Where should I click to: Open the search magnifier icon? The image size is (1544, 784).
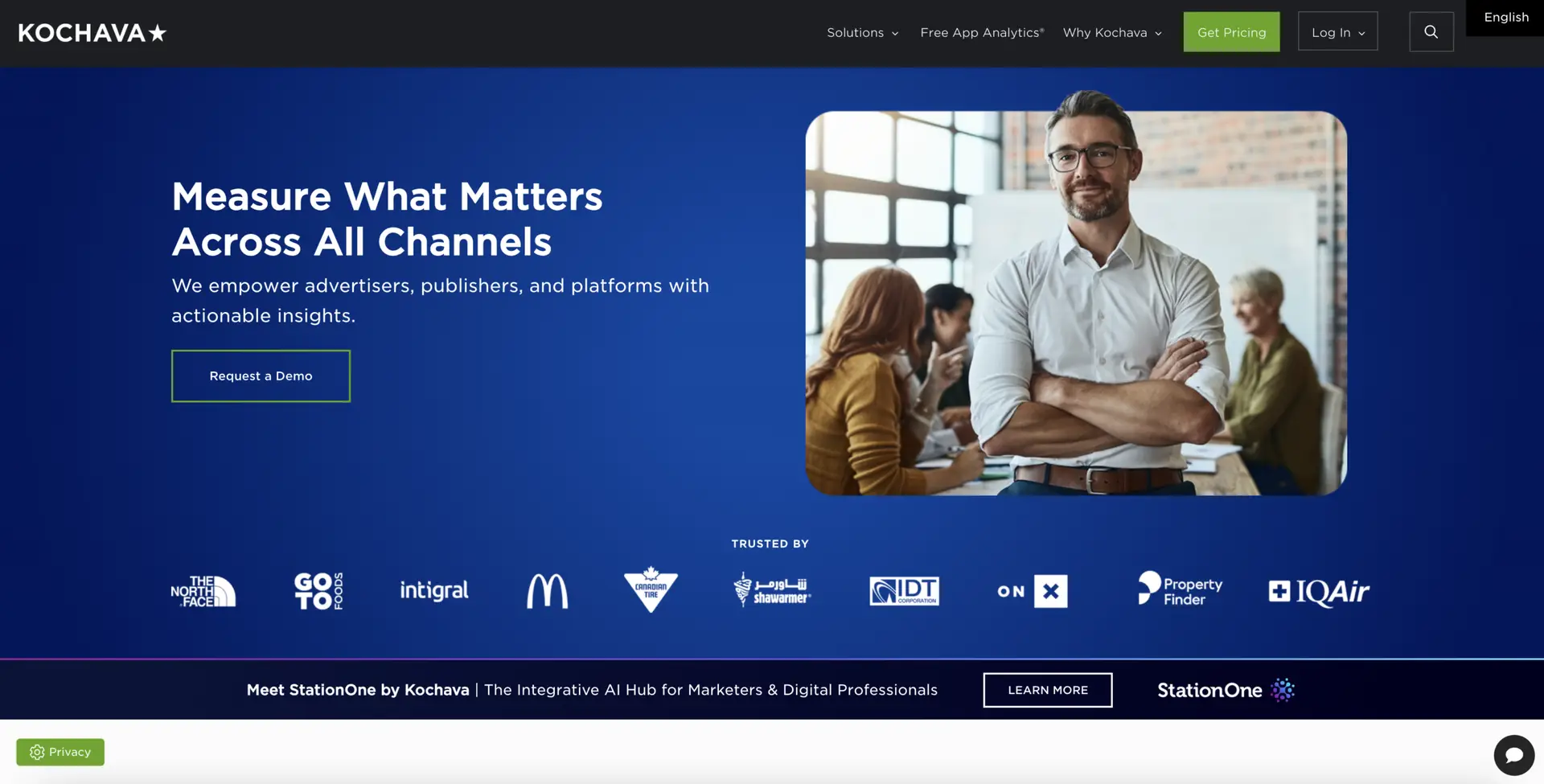(1431, 32)
